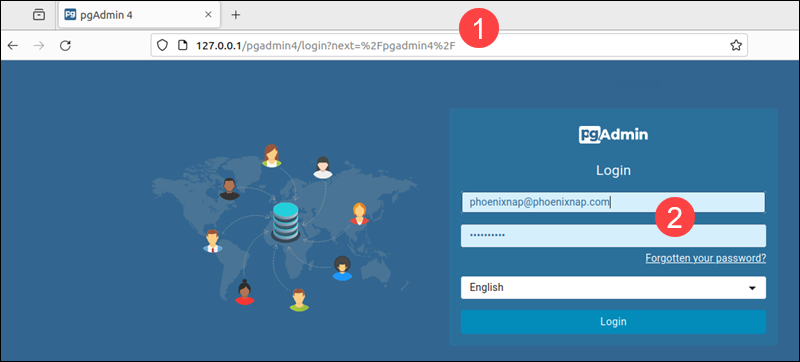Expand the English language dropdown
Screen dimensions: 800x362
tap(613, 288)
